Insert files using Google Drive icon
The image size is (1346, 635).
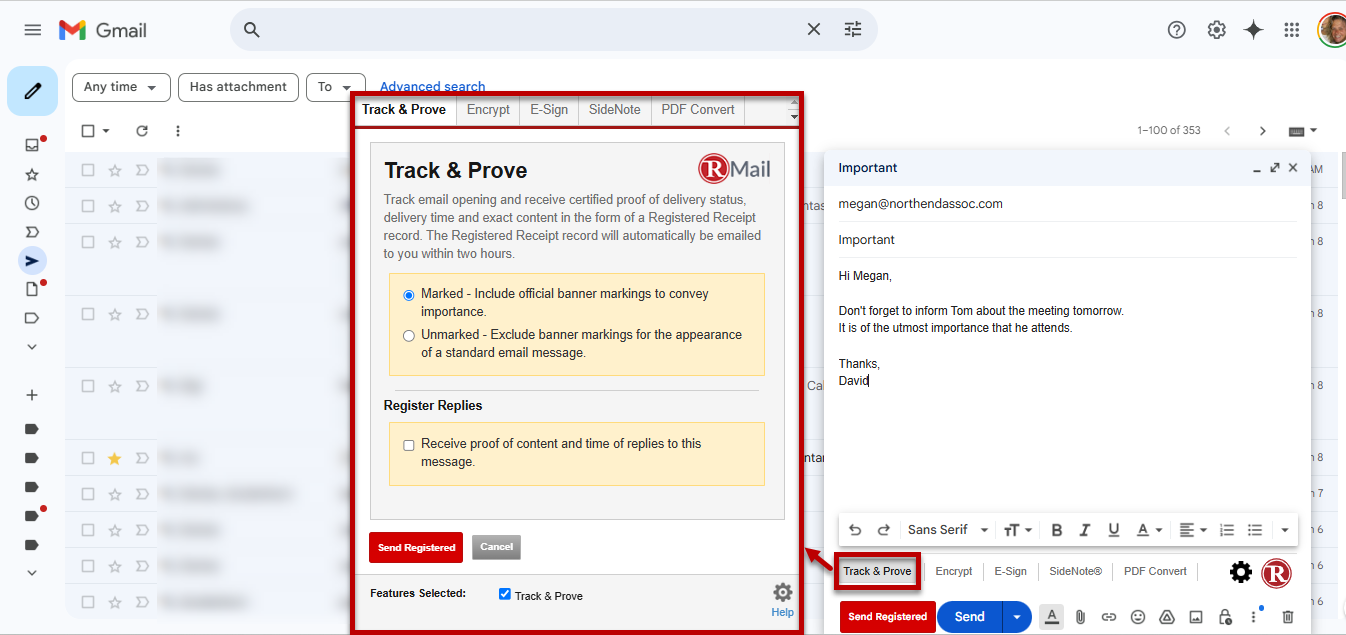1166,617
